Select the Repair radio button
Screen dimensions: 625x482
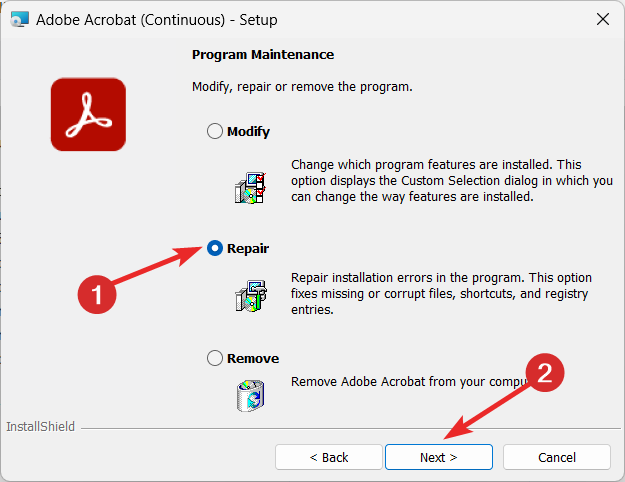pos(215,248)
